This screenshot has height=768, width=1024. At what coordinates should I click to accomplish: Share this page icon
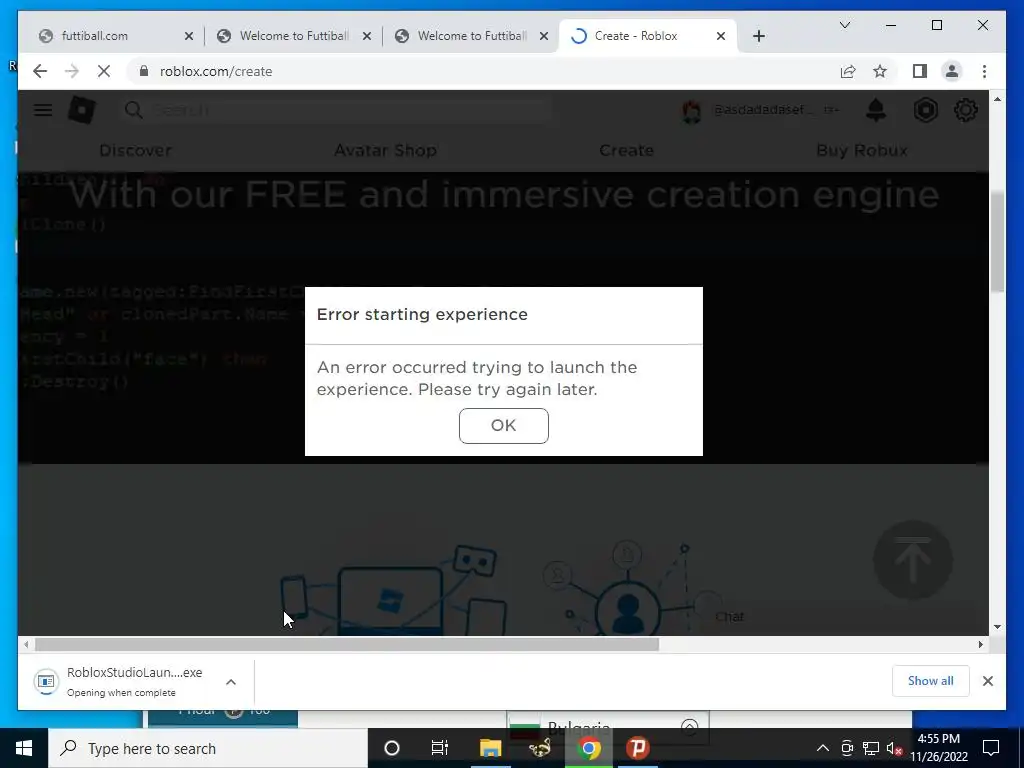pyautogui.click(x=848, y=71)
